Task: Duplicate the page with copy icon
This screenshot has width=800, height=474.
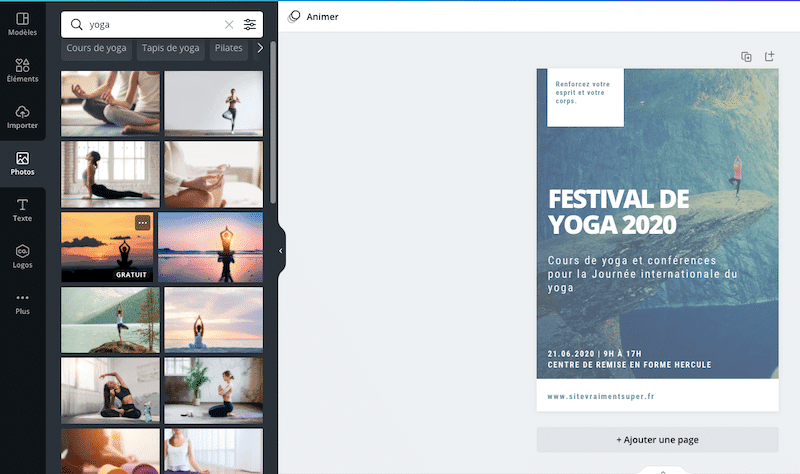Action: pyautogui.click(x=746, y=57)
